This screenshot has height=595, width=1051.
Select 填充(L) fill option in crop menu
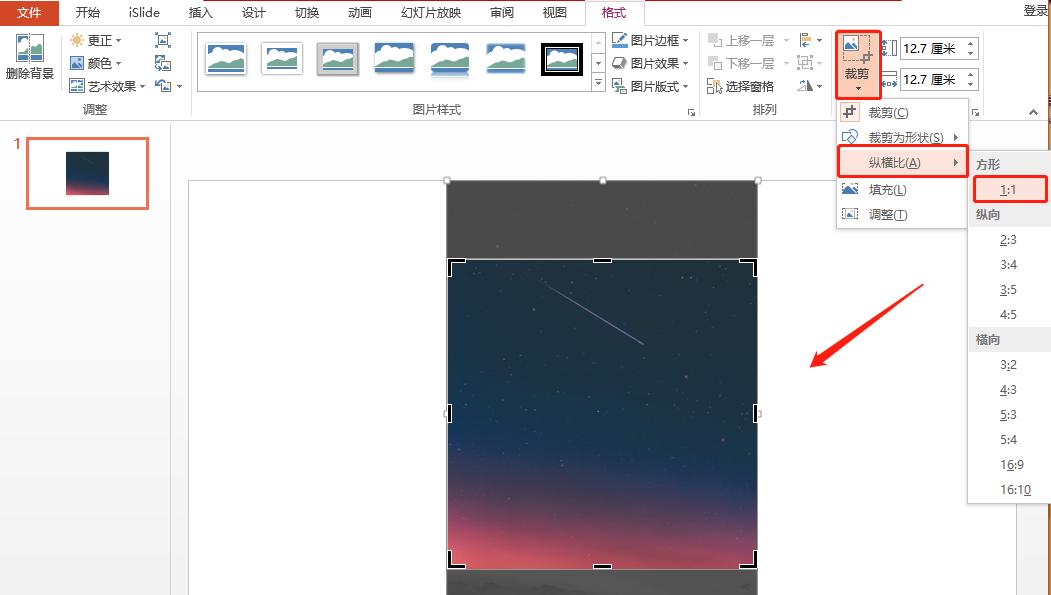click(887, 190)
